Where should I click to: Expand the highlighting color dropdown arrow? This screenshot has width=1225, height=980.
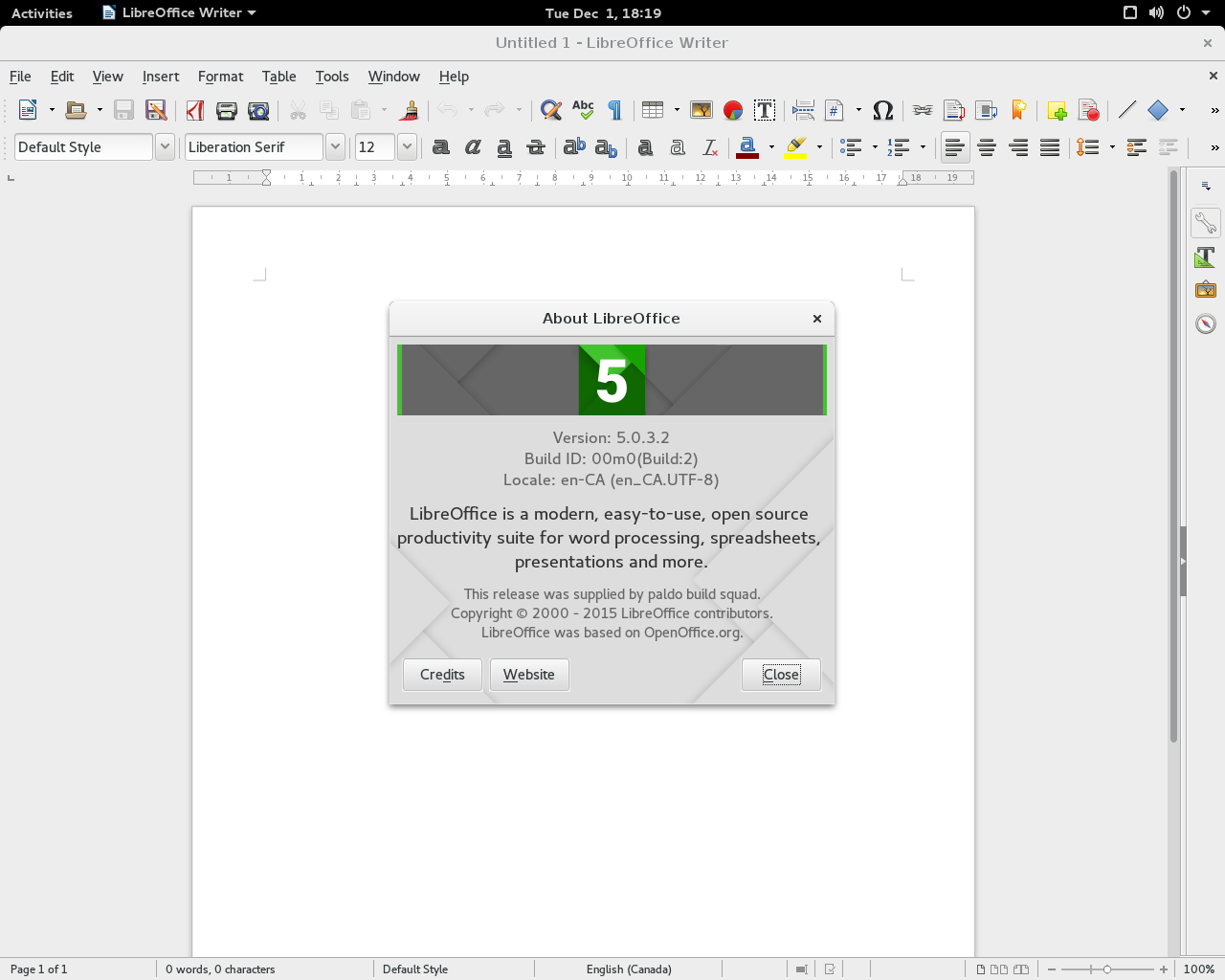coord(819,147)
